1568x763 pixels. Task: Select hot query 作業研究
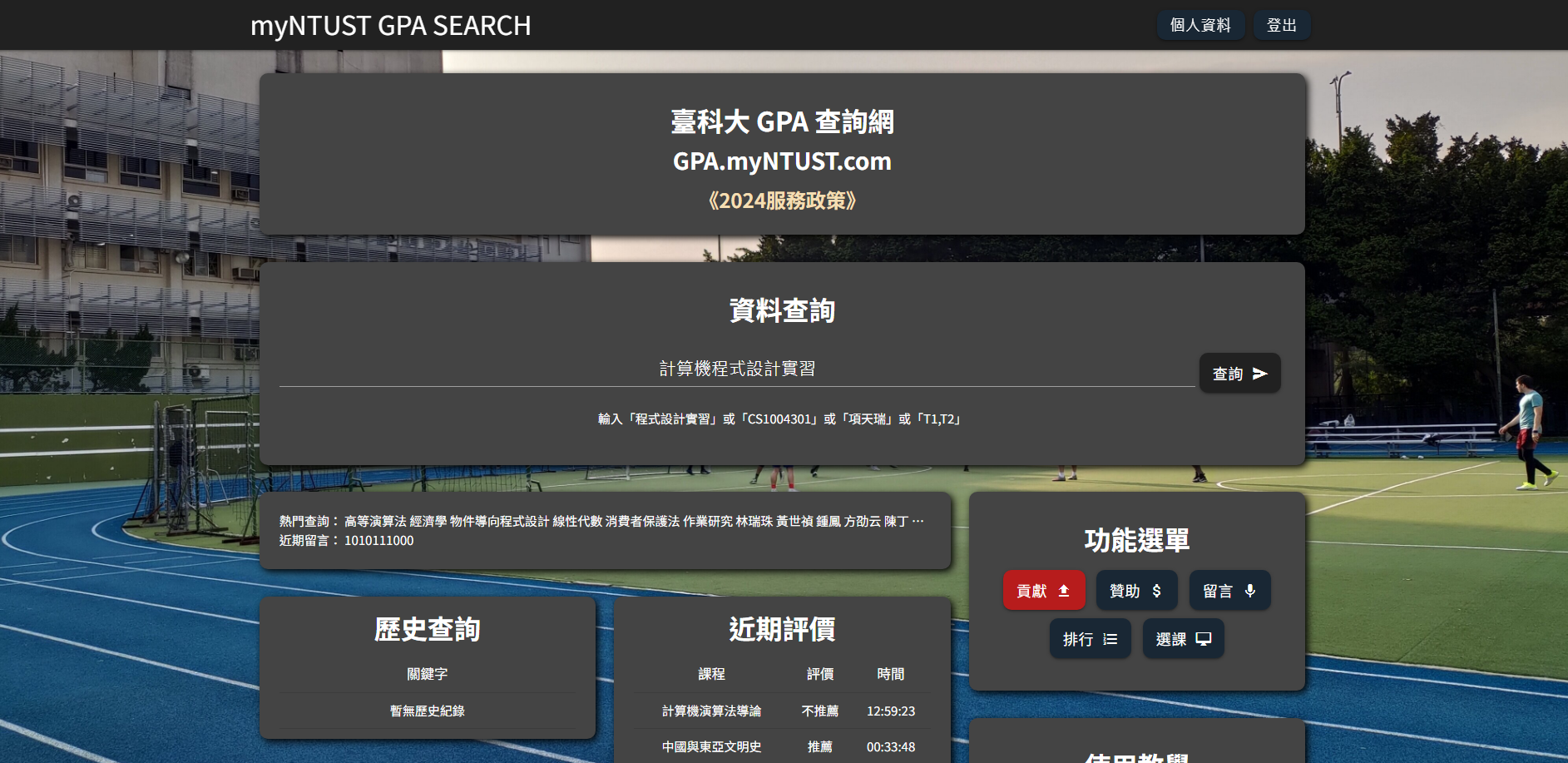coord(708,522)
